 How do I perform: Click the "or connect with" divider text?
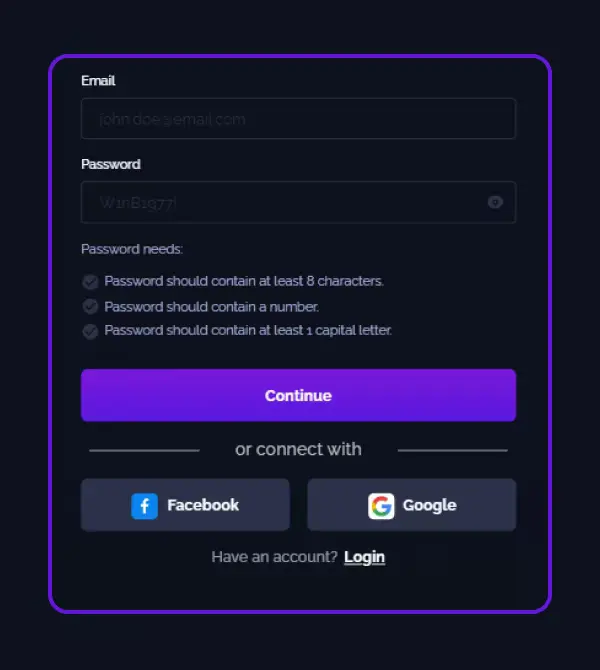click(x=298, y=449)
